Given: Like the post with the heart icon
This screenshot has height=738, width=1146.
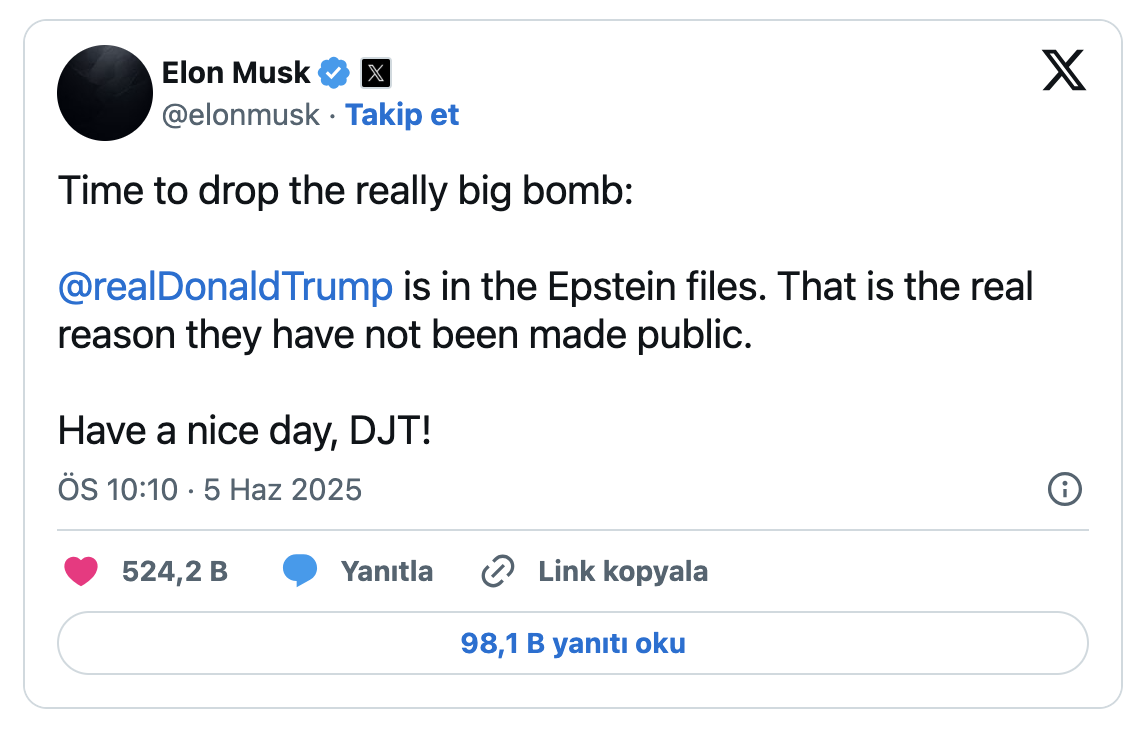Looking at the screenshot, I should [81, 572].
